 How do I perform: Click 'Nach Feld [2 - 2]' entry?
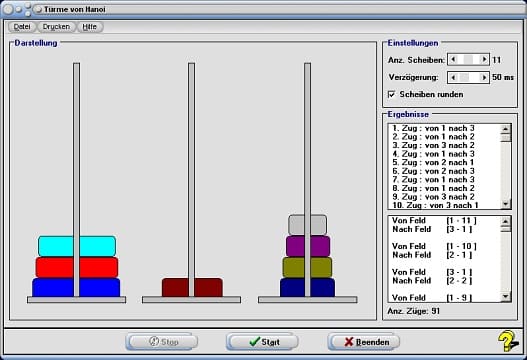[x=432, y=281]
